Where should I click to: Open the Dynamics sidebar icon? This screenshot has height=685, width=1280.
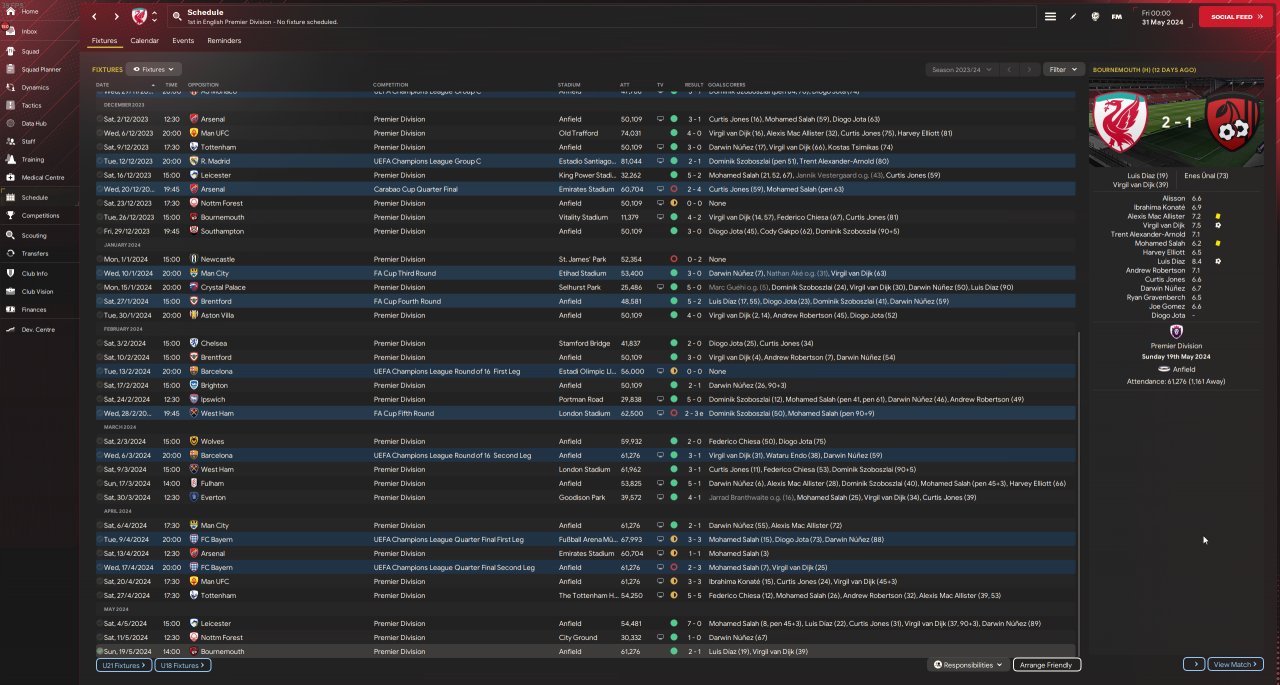point(9,87)
